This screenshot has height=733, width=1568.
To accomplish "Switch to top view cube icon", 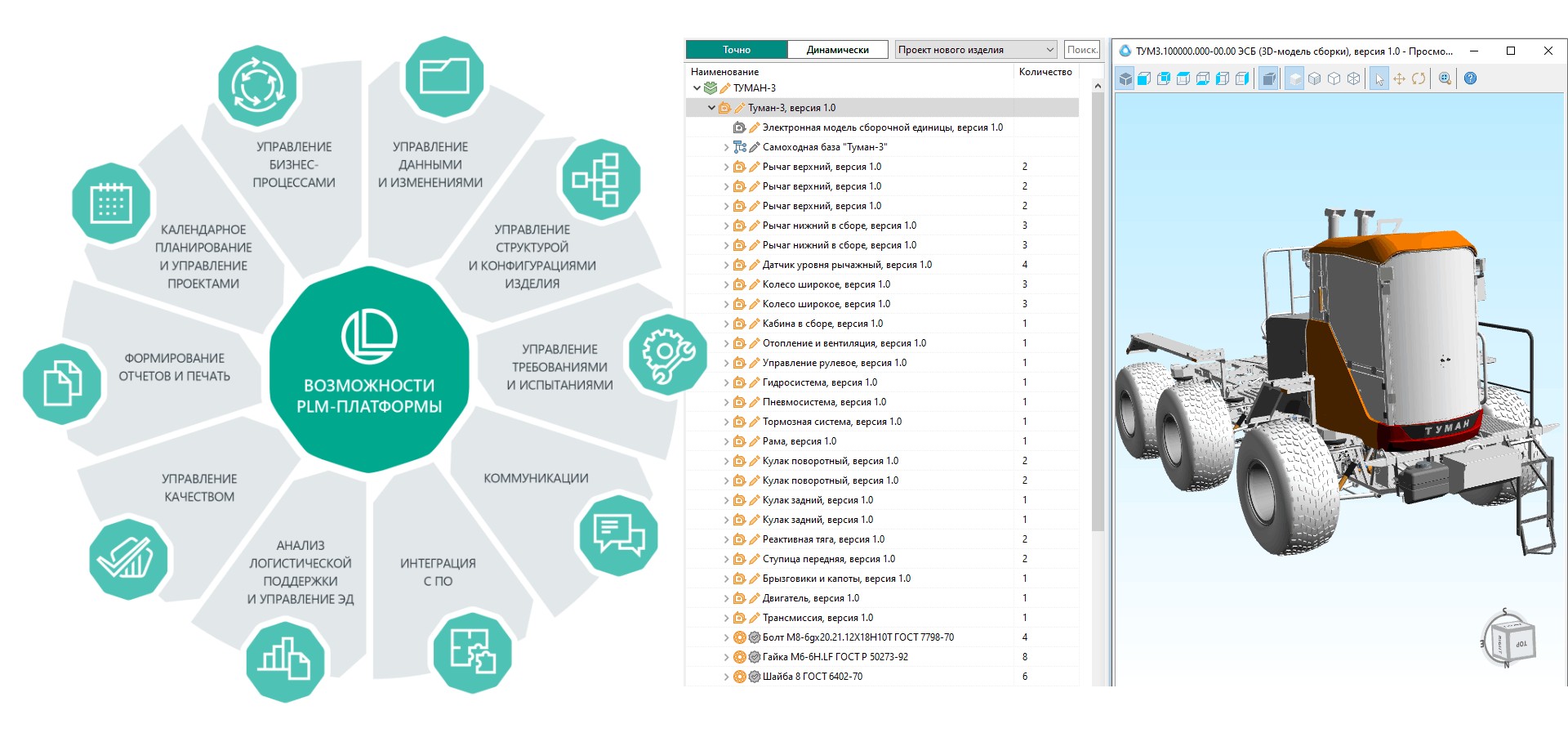I will point(1183,78).
